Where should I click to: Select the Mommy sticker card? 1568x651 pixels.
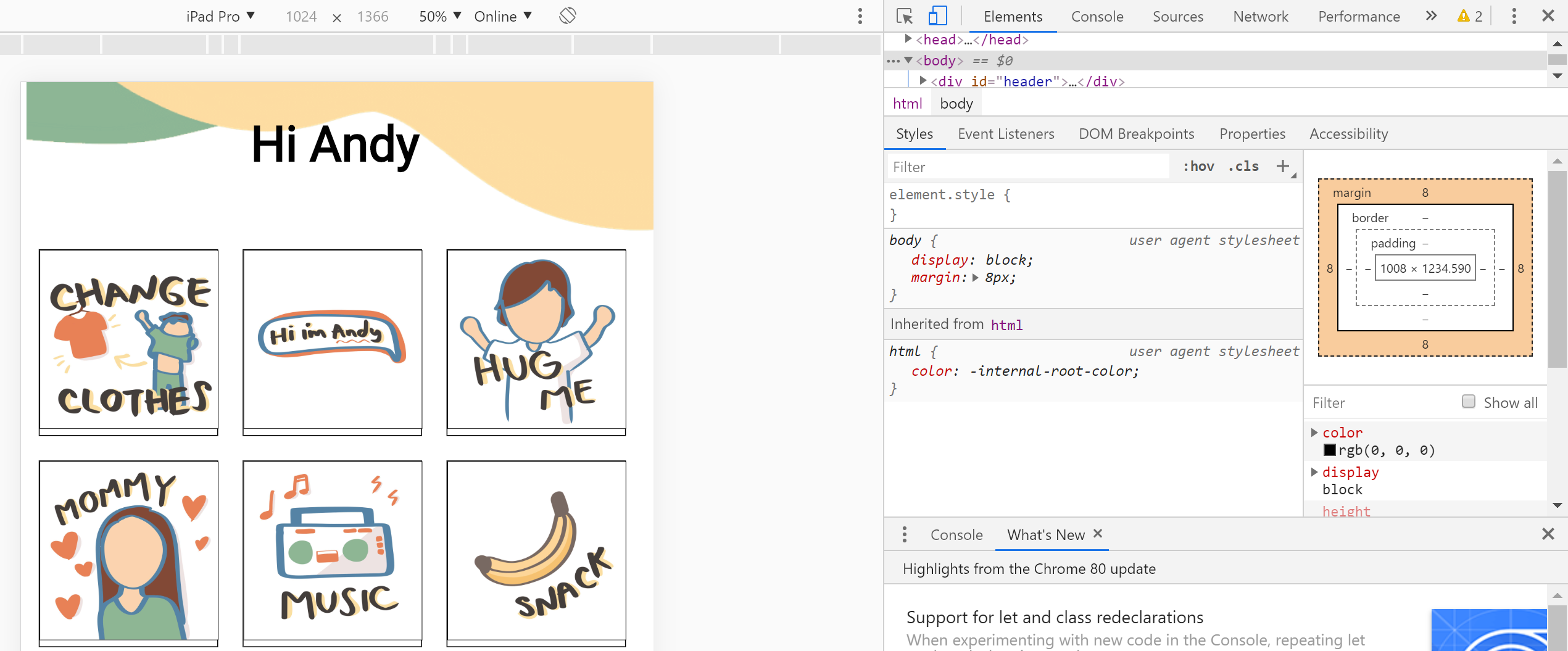coord(128,553)
